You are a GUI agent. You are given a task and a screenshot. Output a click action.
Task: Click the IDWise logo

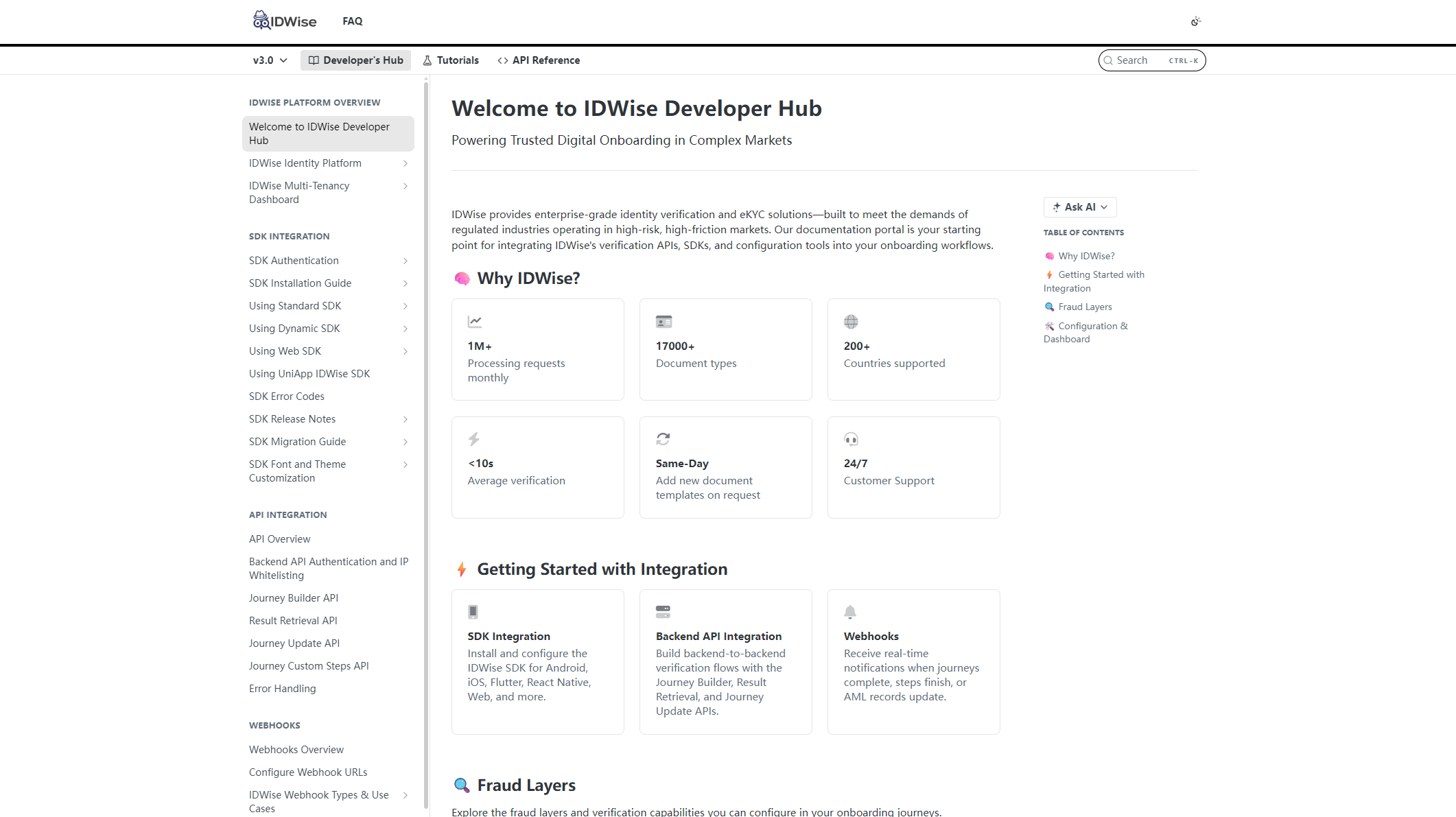tap(285, 21)
